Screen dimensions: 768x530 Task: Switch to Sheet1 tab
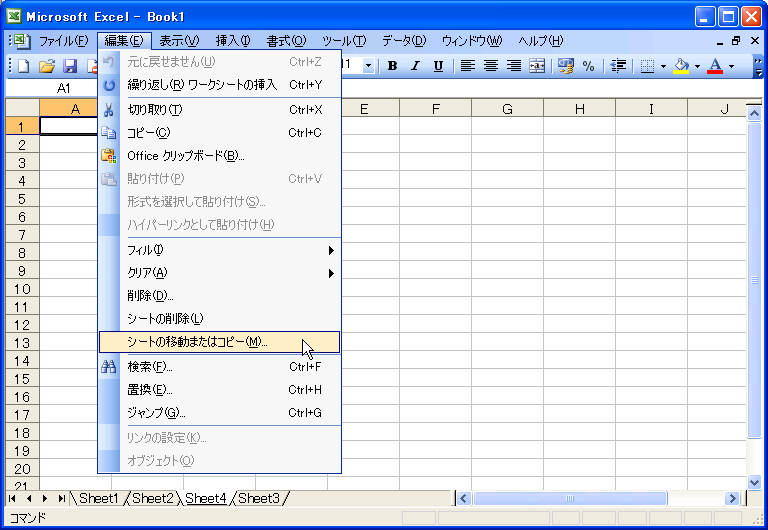[98, 499]
